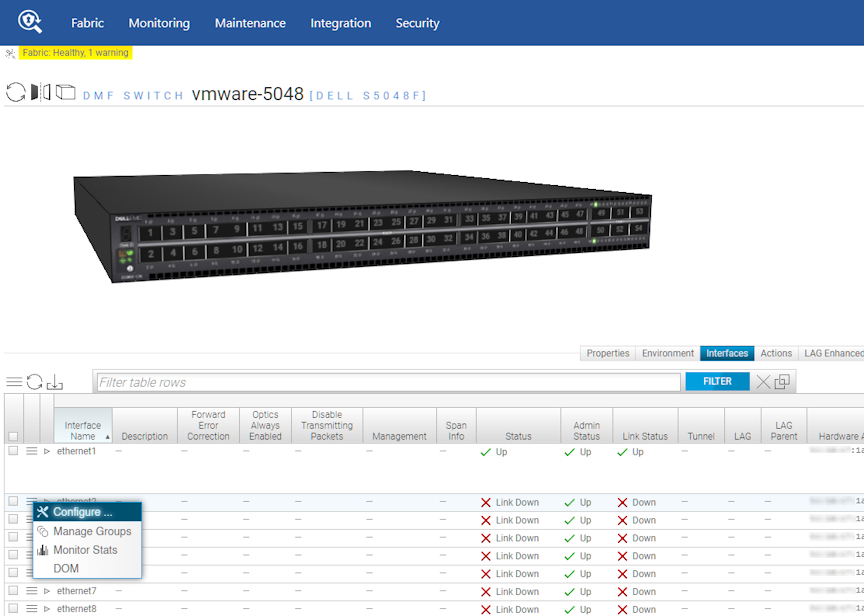
Task: Choose DOM from context menu
Action: (88, 569)
